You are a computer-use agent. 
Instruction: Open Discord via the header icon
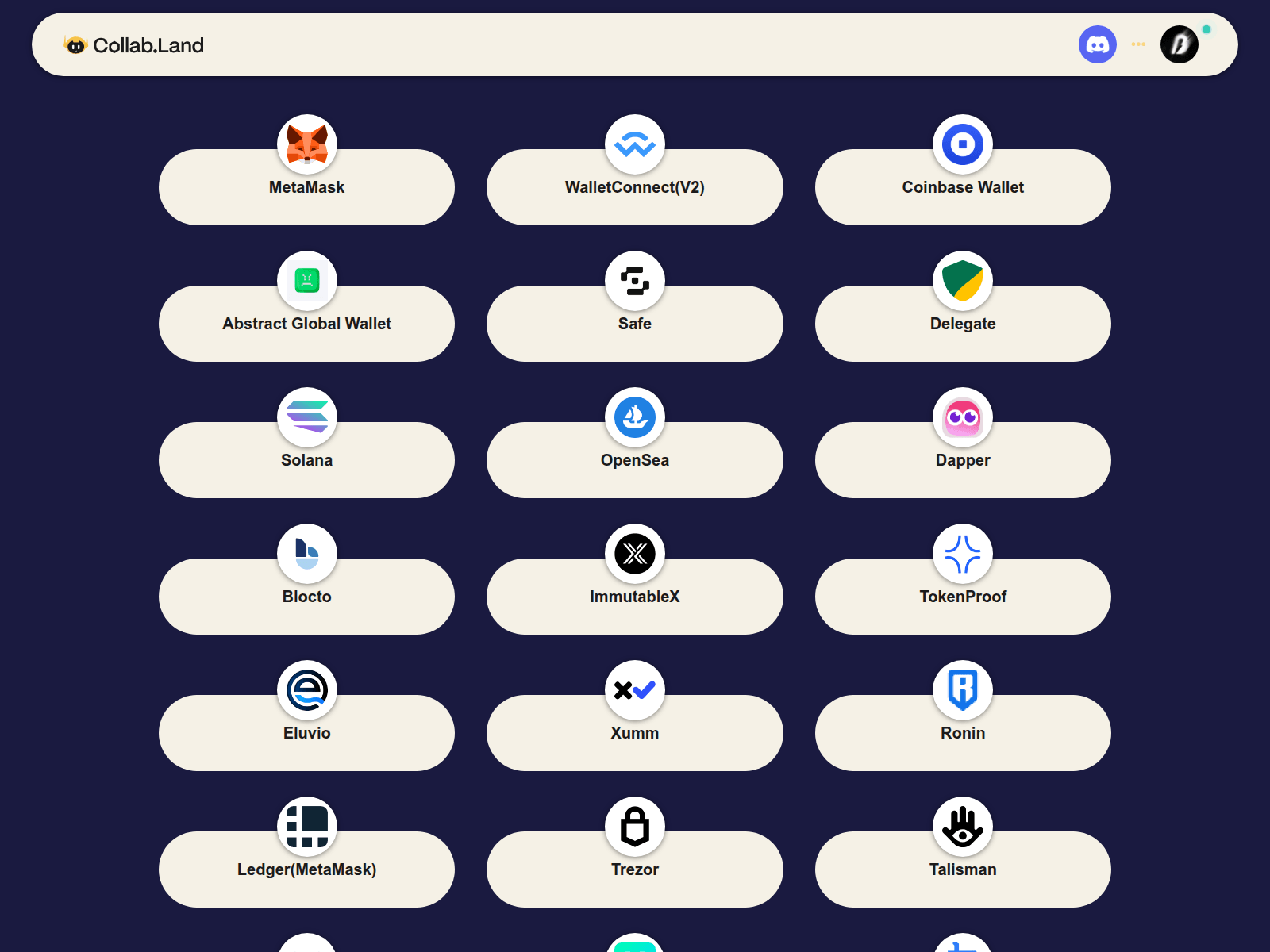[1098, 44]
